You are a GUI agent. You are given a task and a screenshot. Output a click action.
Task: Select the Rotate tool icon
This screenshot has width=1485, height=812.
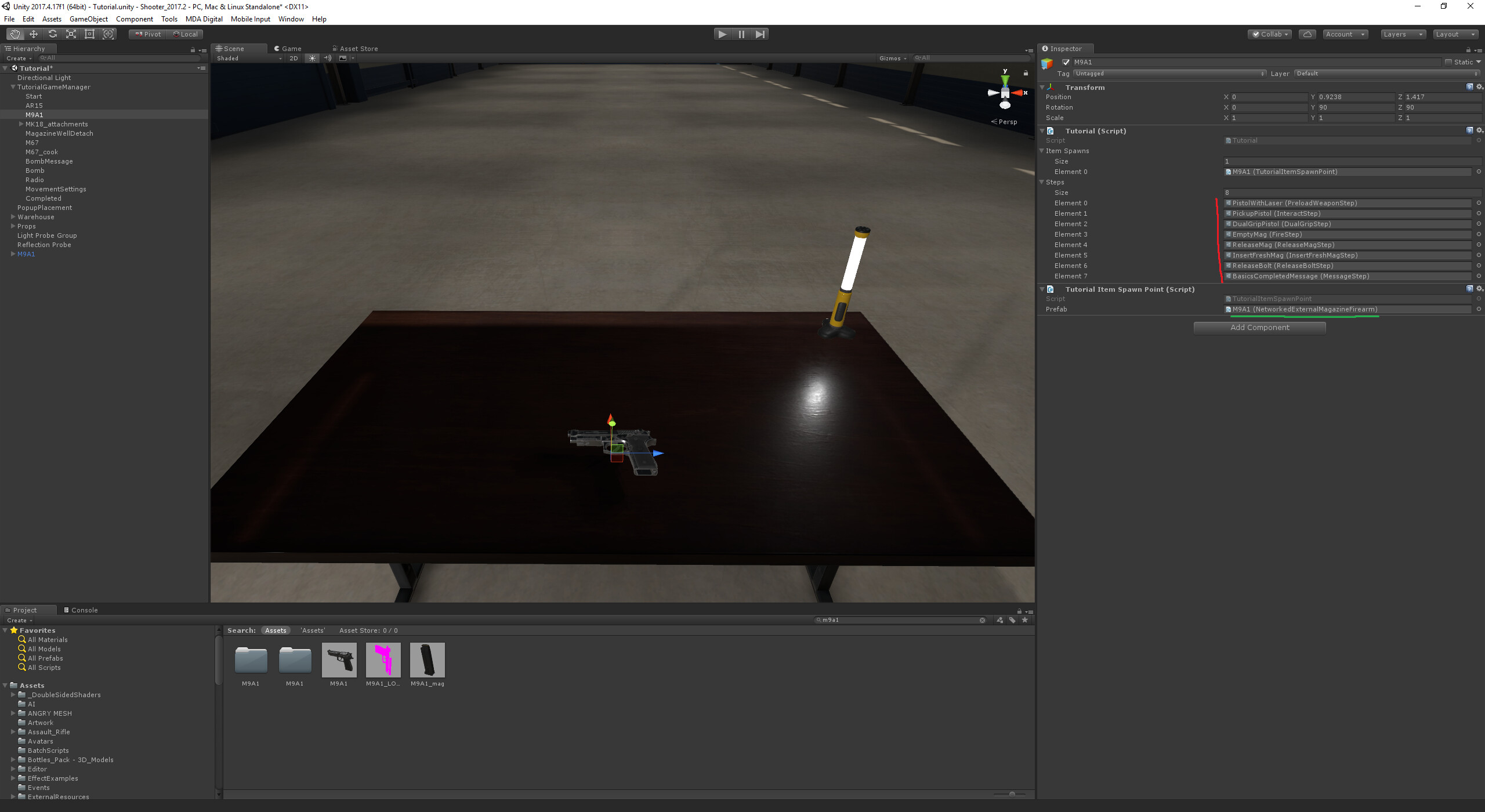52,34
